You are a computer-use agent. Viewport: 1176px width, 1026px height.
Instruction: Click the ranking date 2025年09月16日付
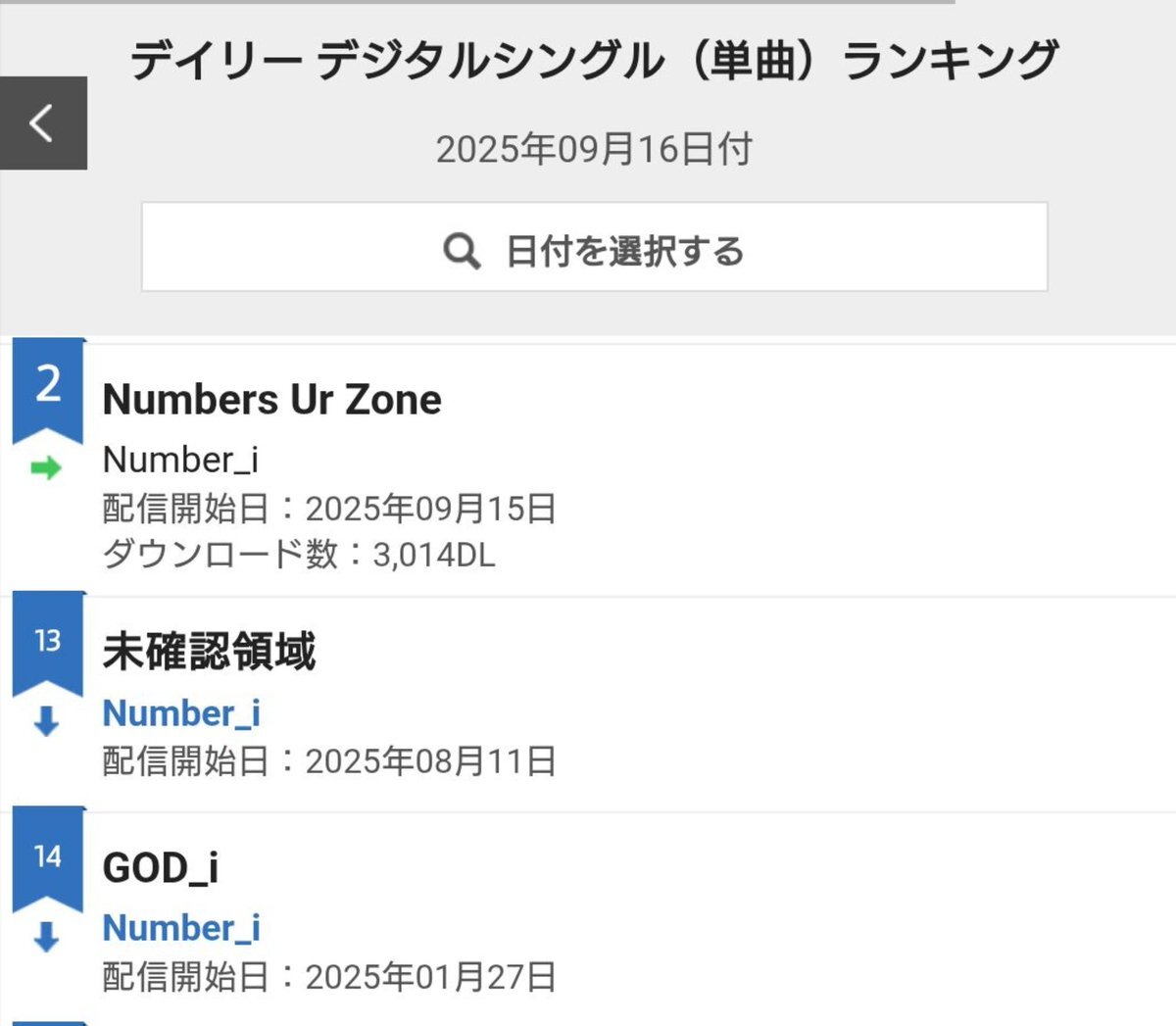[594, 150]
